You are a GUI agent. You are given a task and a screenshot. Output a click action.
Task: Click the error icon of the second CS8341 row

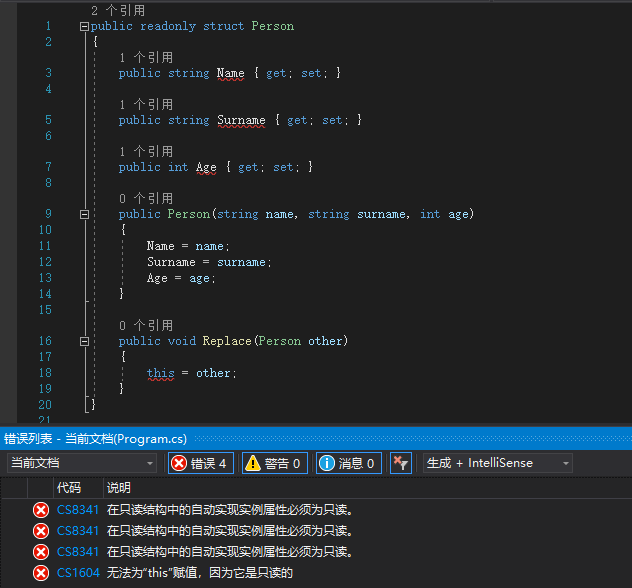41,531
